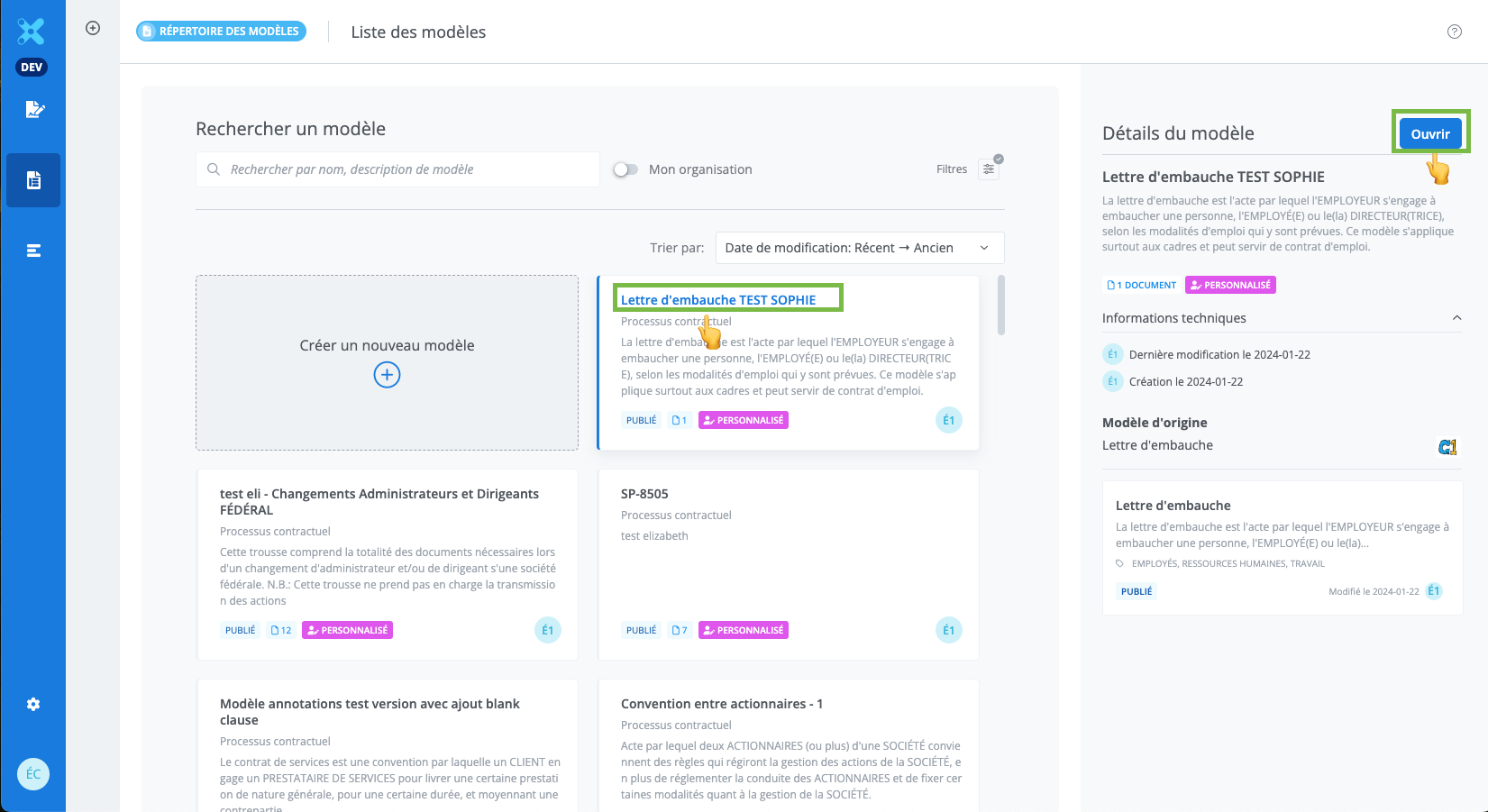Click the Ouvrir button
The width and height of the screenshot is (1488, 812).
pos(1429,133)
